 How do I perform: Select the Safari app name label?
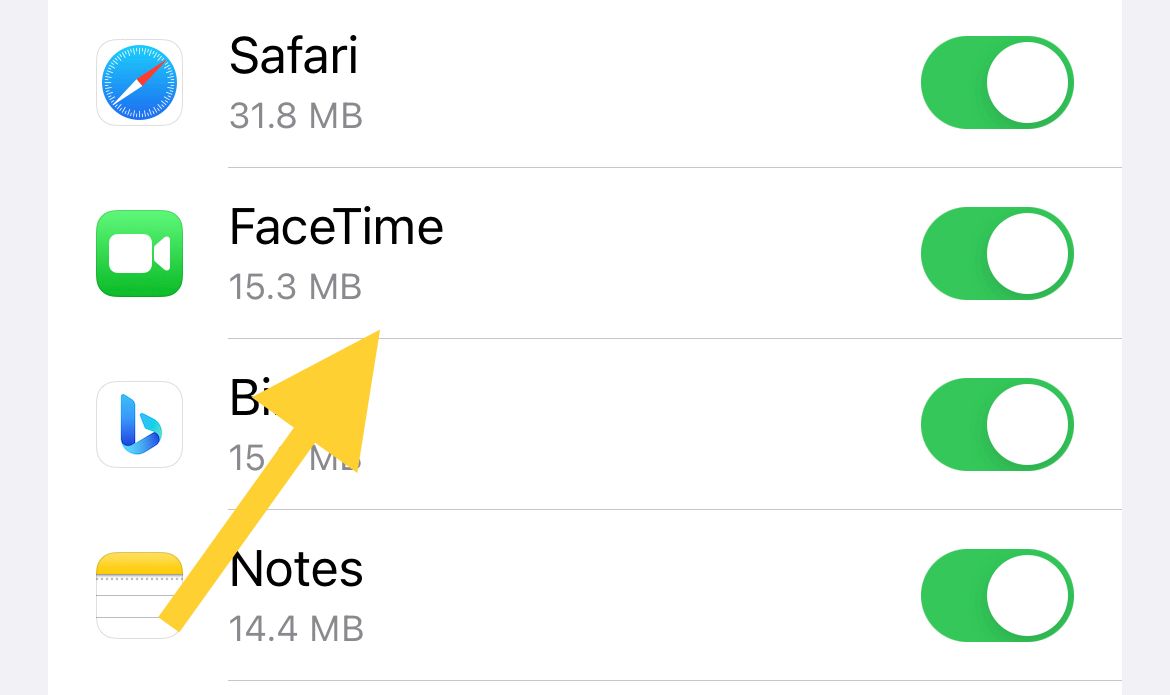293,55
